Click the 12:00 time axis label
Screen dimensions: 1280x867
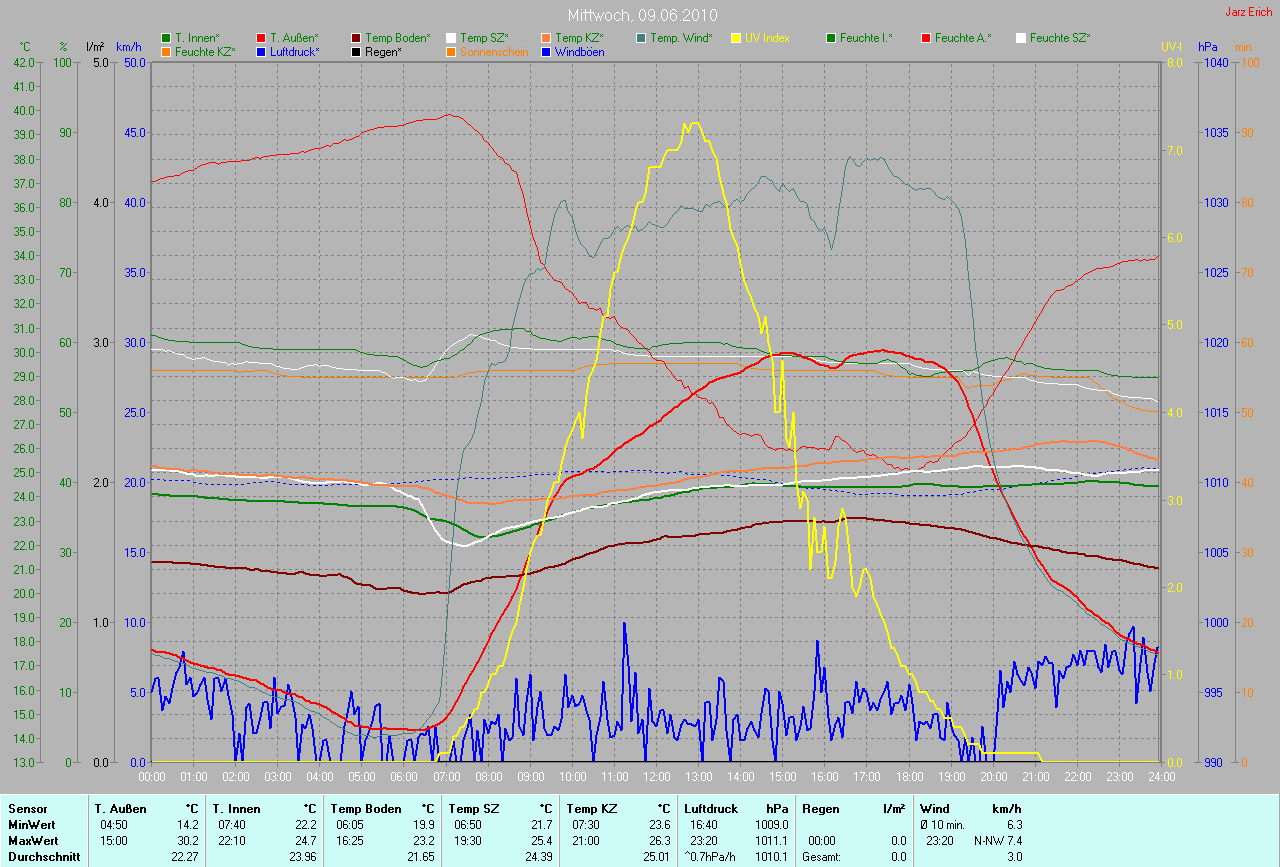click(x=656, y=777)
